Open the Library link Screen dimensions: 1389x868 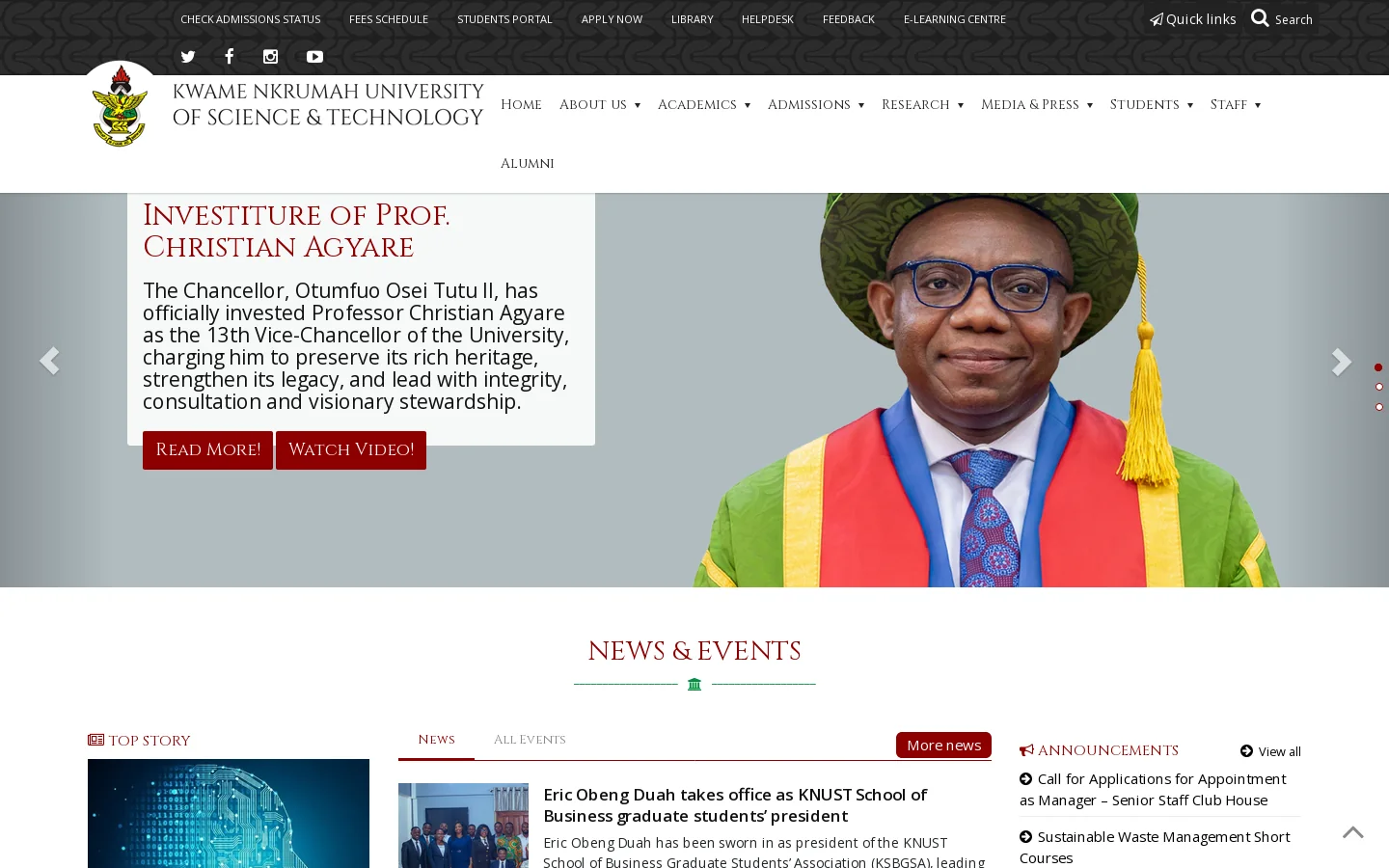(693, 19)
